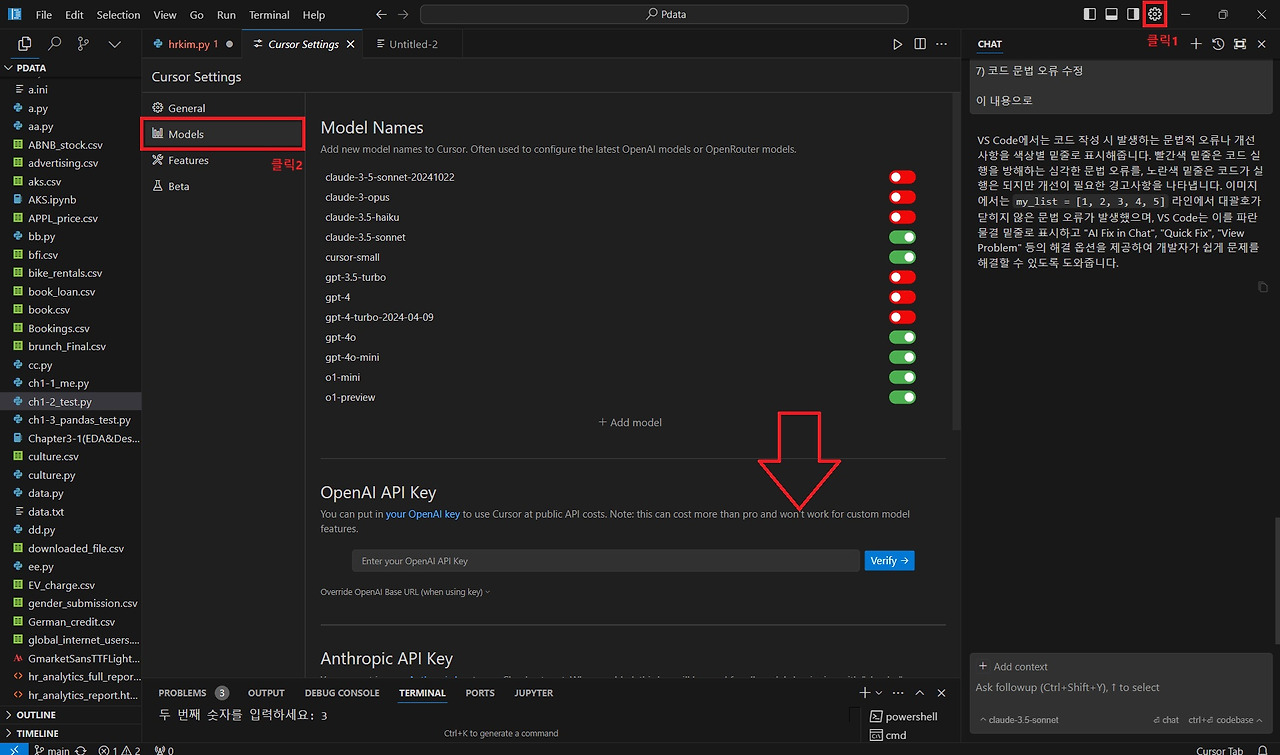Open the Explorer view in the sidebar
This screenshot has width=1280, height=755.
(x=25, y=44)
